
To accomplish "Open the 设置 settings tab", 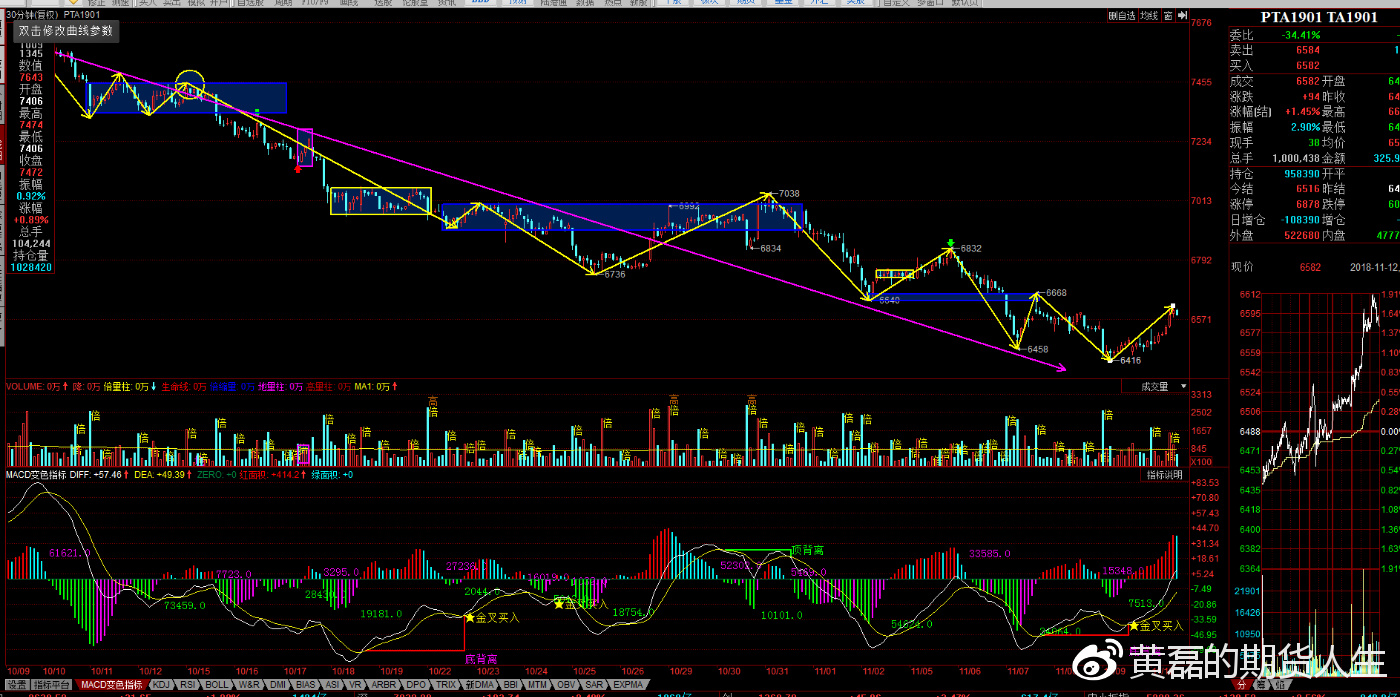I will (x=17, y=685).
